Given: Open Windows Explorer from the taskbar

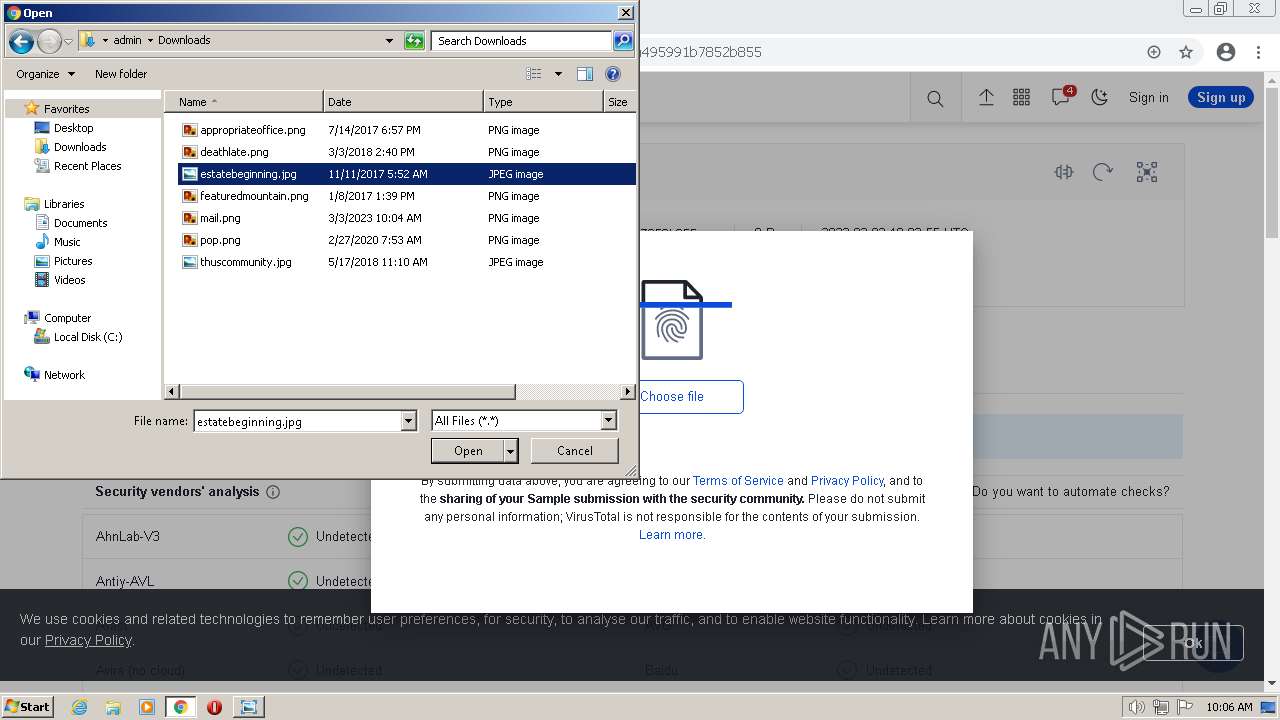Looking at the screenshot, I should pyautogui.click(x=113, y=707).
